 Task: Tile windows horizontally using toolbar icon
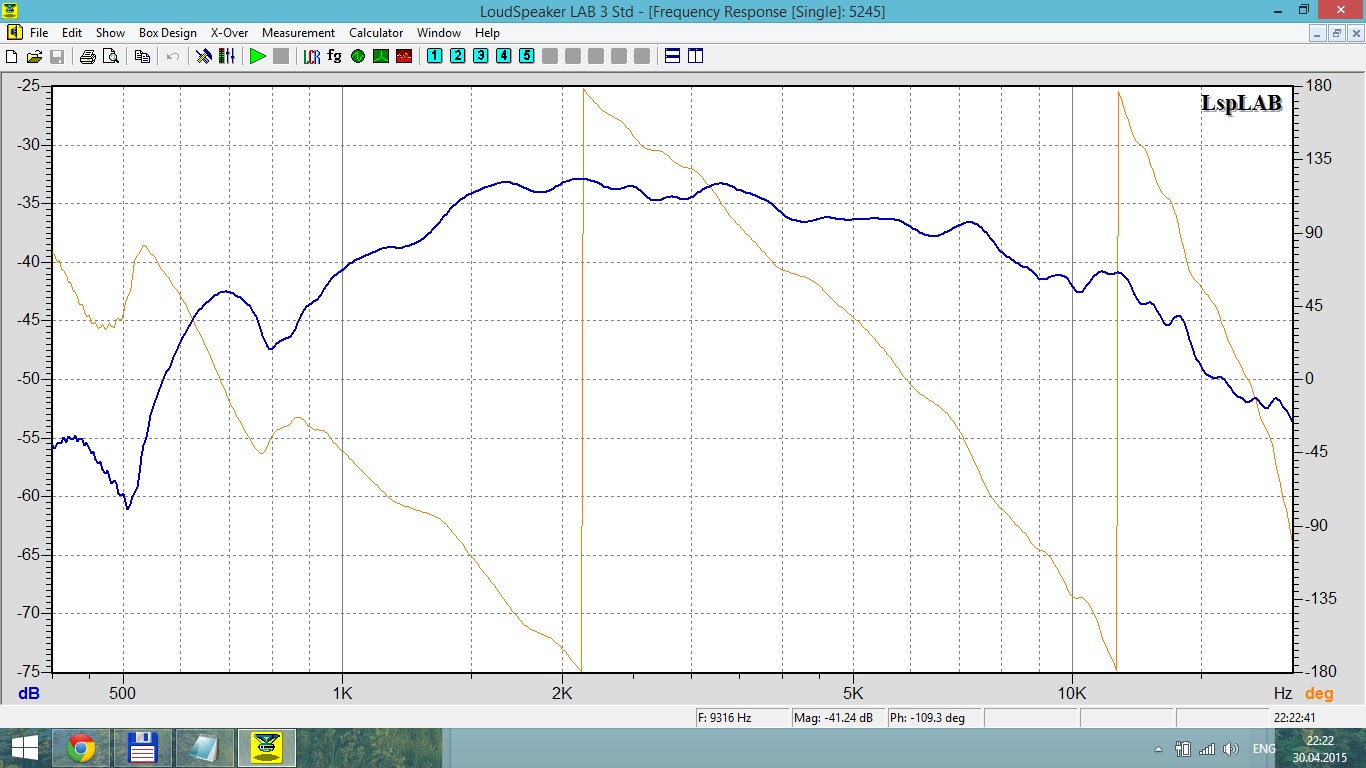[x=673, y=56]
